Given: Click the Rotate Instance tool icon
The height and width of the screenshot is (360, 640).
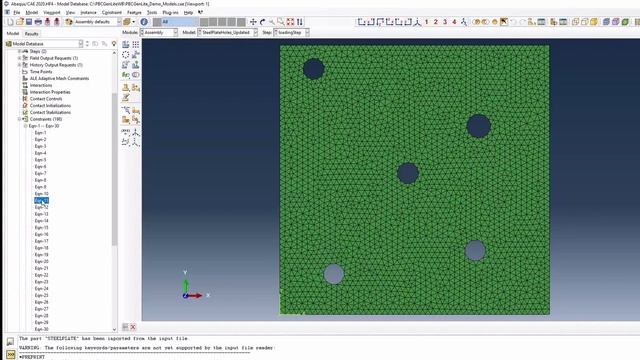Looking at the screenshot, I should click(126, 64).
